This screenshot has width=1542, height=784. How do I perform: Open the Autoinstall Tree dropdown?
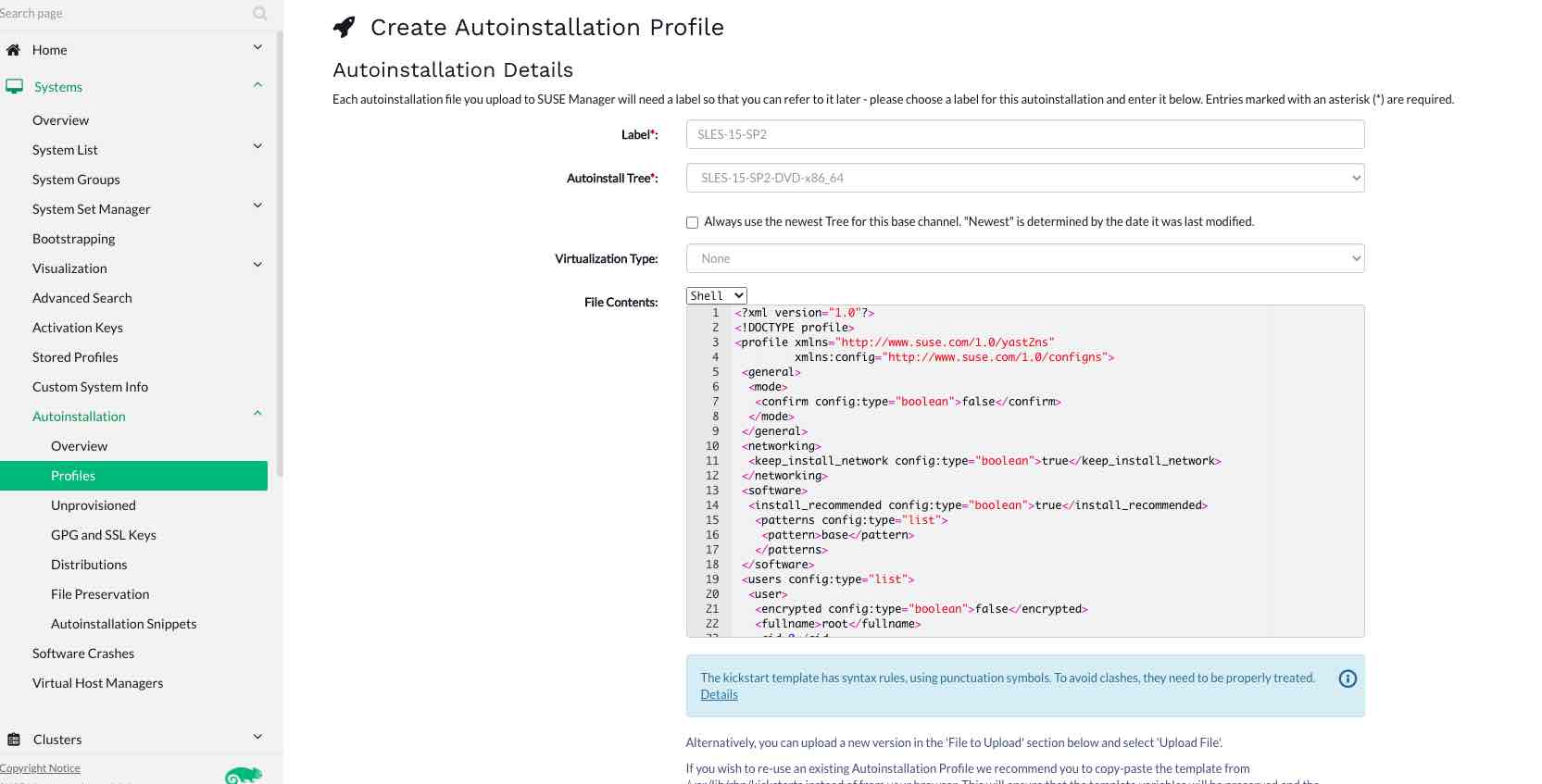click(x=1024, y=178)
